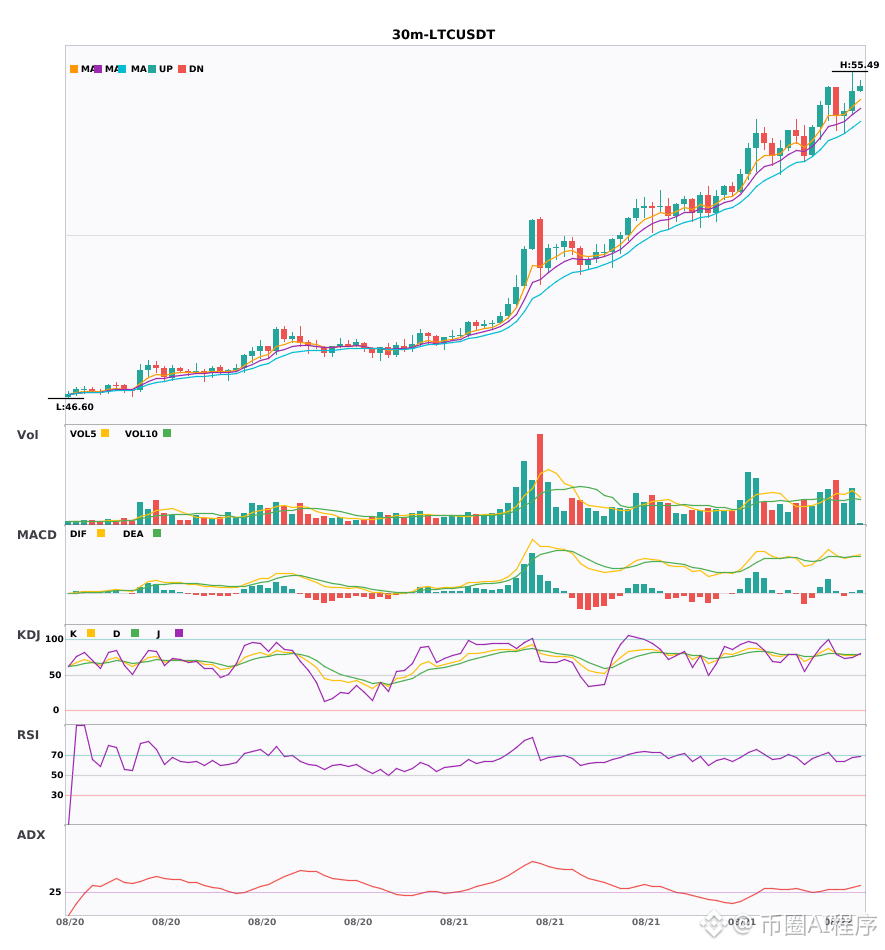Click the green D line swatch
The width and height of the screenshot is (885, 950).
pyautogui.click(x=135, y=633)
